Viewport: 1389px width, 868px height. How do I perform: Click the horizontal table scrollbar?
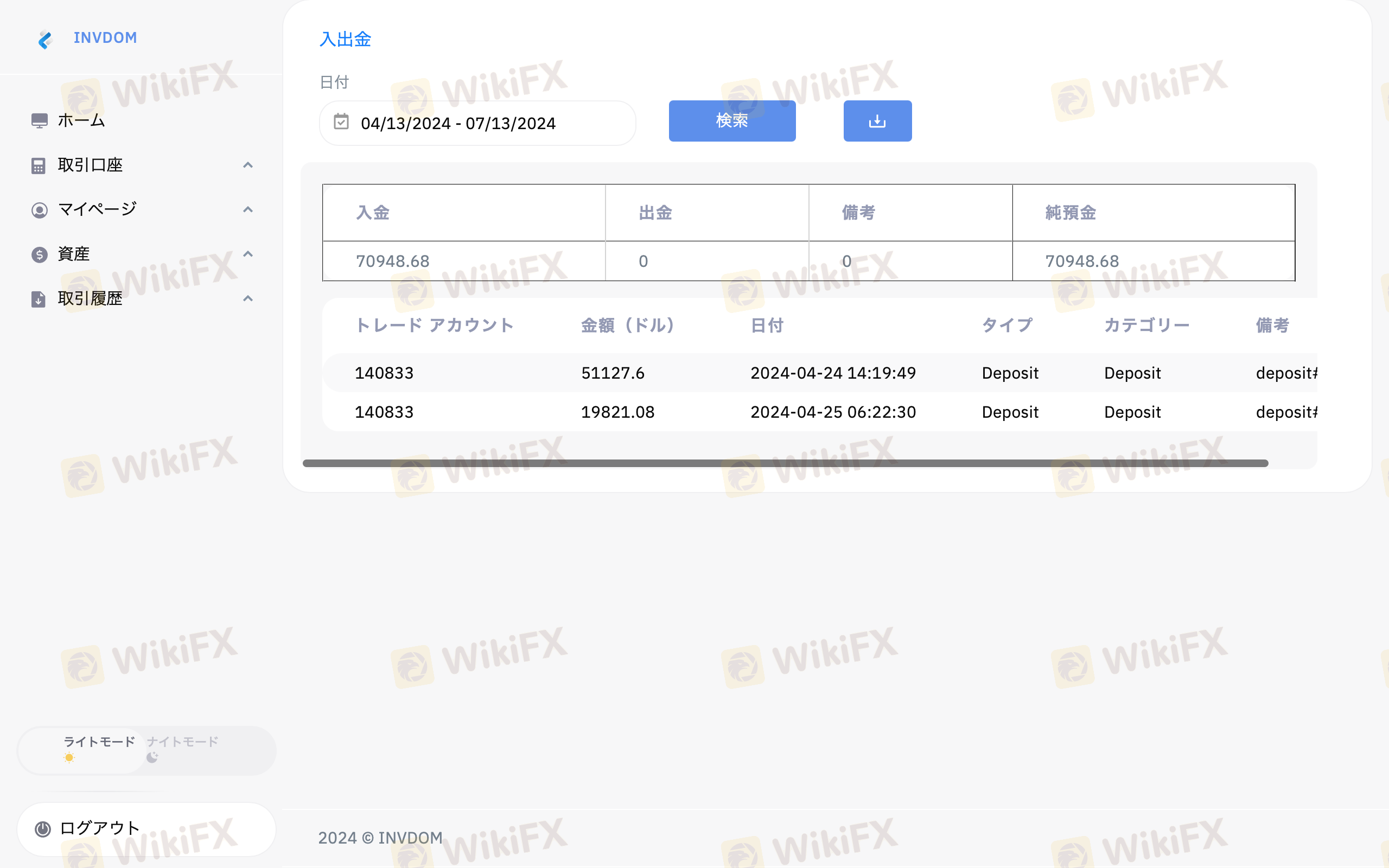[x=785, y=463]
